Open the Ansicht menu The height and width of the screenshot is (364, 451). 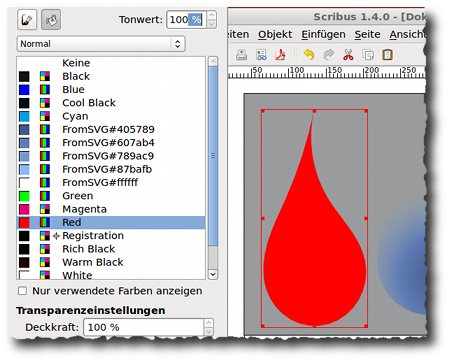tap(408, 34)
